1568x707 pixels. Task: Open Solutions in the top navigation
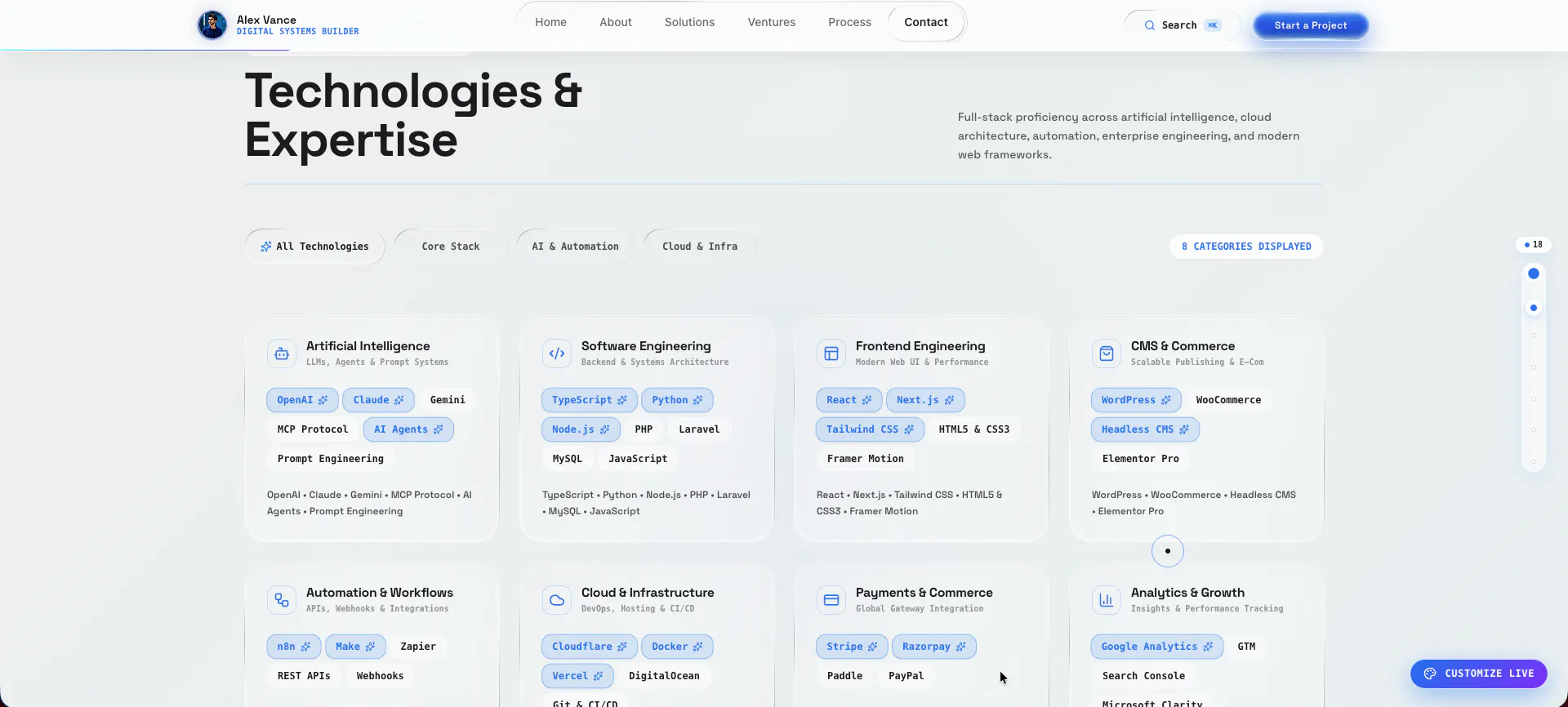(689, 22)
